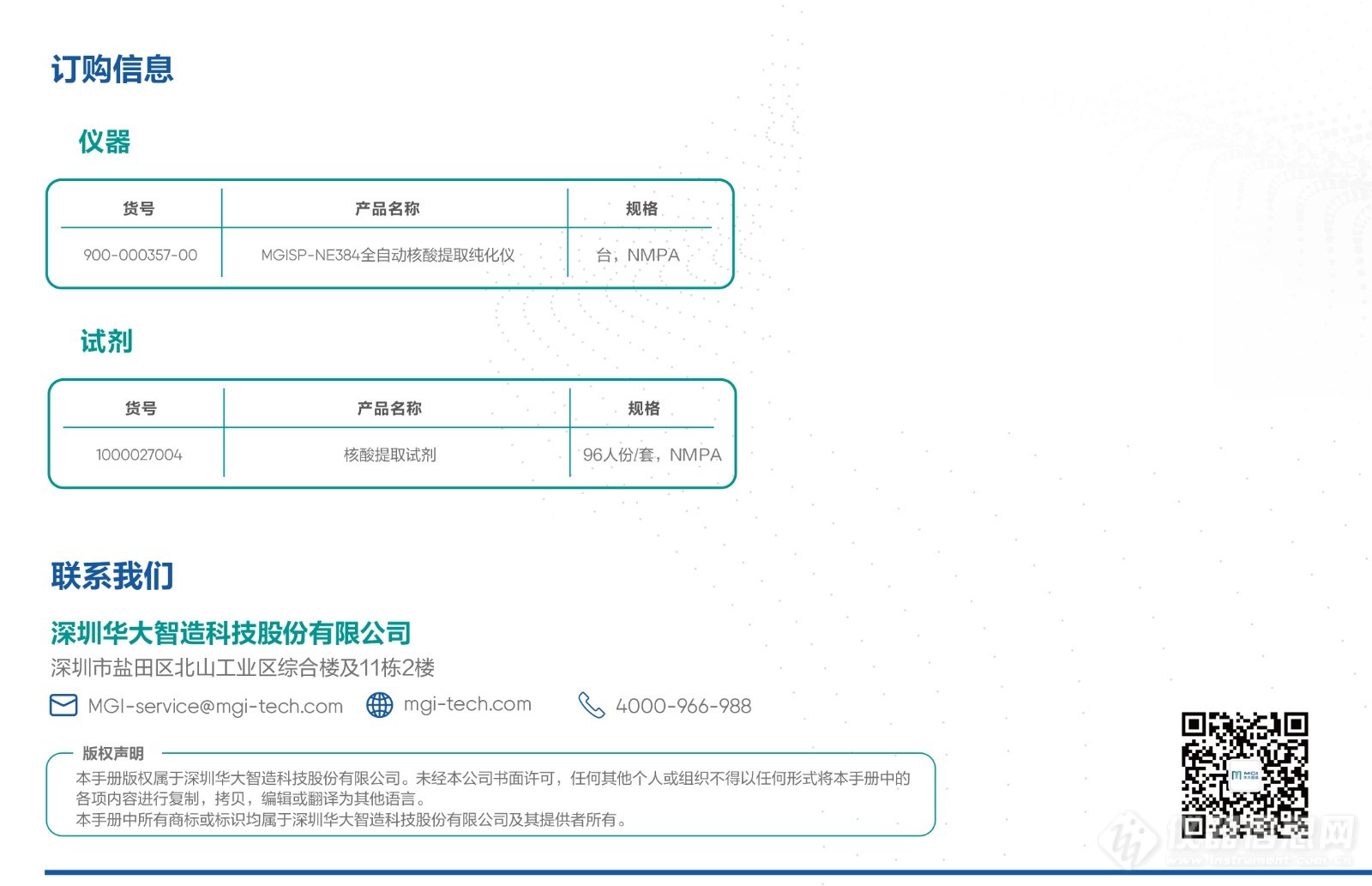Click address 深圳市盐田区北山工业区综合楼及11栋2楼
Screen dimensions: 1372x886
(x=243, y=667)
